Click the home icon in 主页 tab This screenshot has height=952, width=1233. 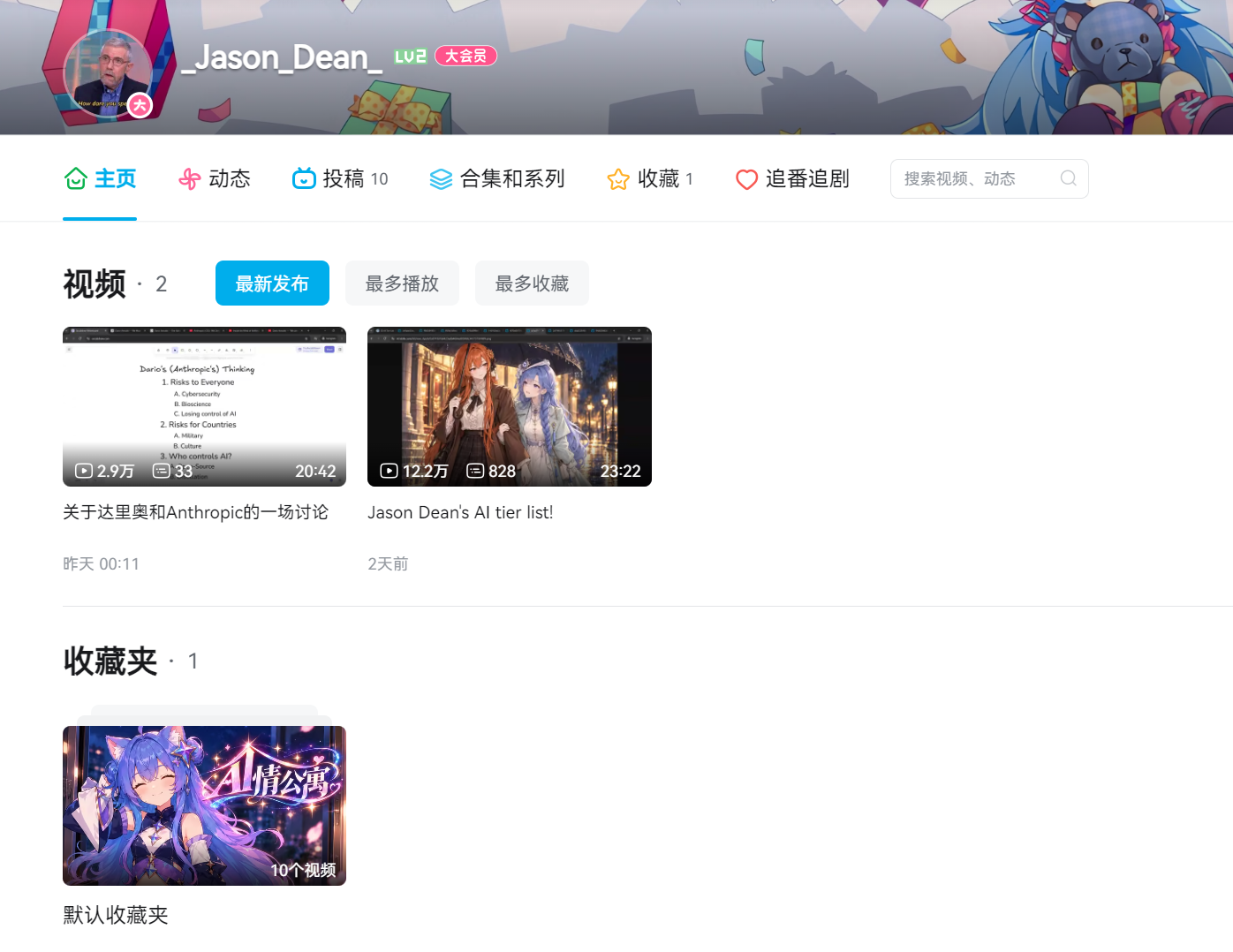(75, 178)
